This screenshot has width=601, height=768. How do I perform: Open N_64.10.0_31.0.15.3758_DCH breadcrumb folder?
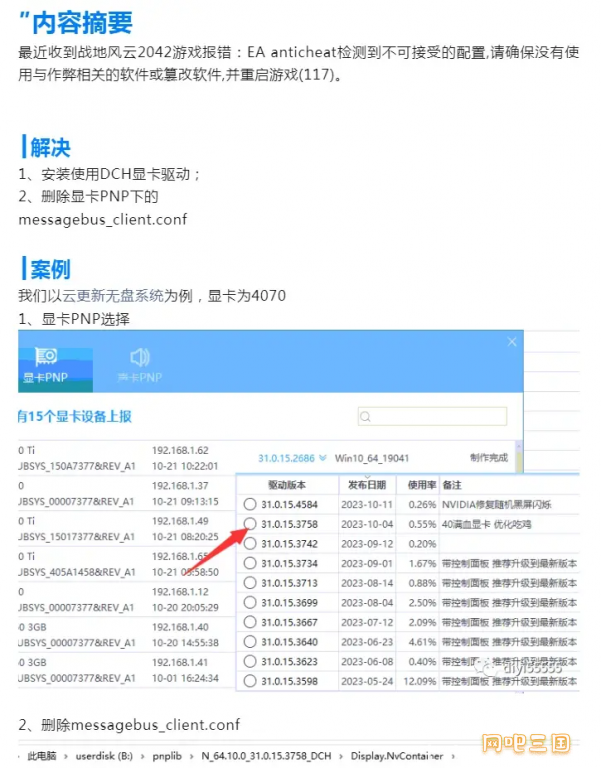[266, 756]
